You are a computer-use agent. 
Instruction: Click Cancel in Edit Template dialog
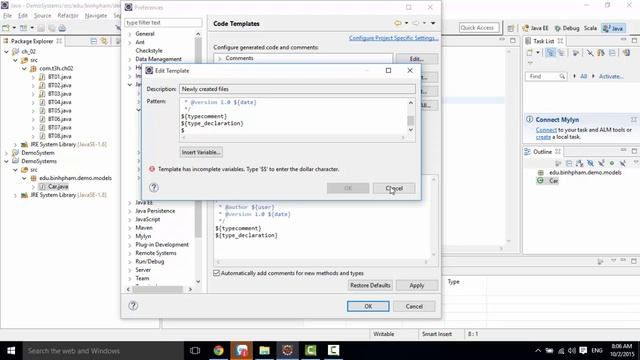tap(394, 188)
